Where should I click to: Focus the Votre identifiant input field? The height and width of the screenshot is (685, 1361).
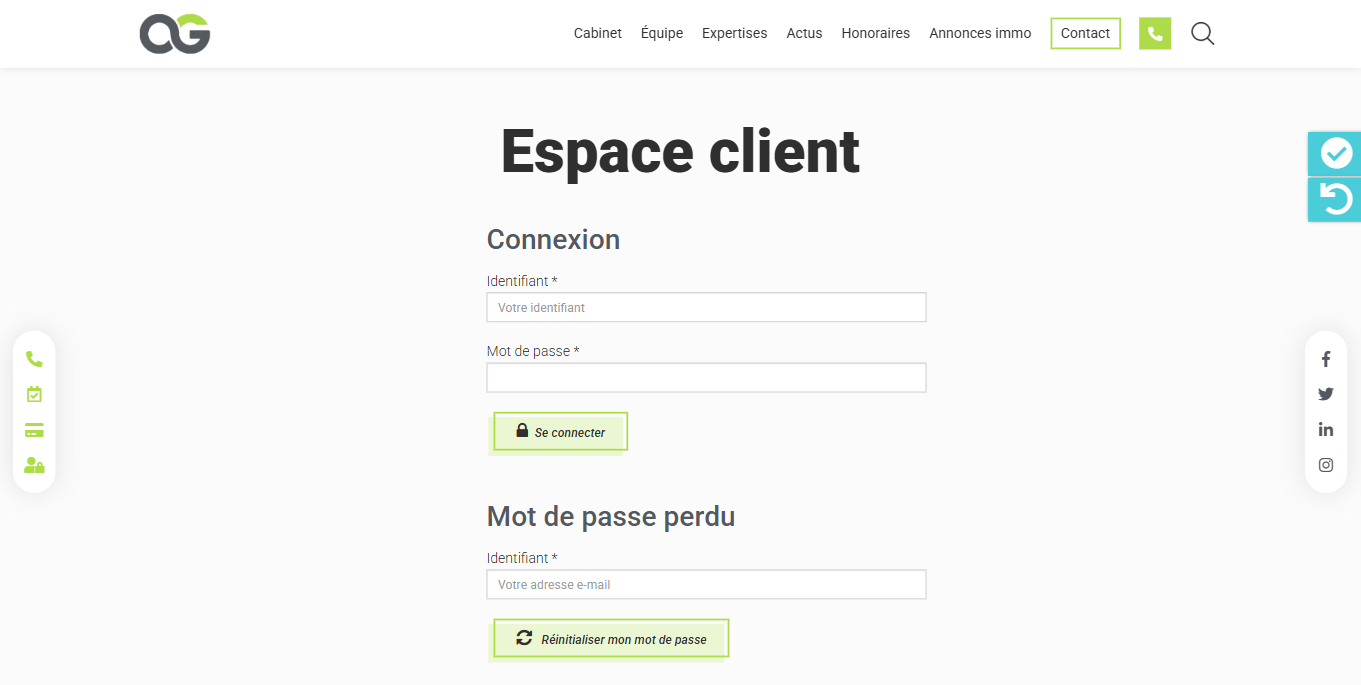click(706, 308)
